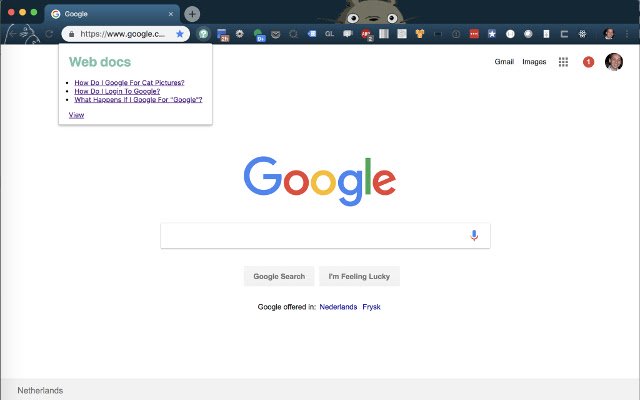Open What Happens If I Google For Google
The width and height of the screenshot is (640, 400).
(x=138, y=100)
